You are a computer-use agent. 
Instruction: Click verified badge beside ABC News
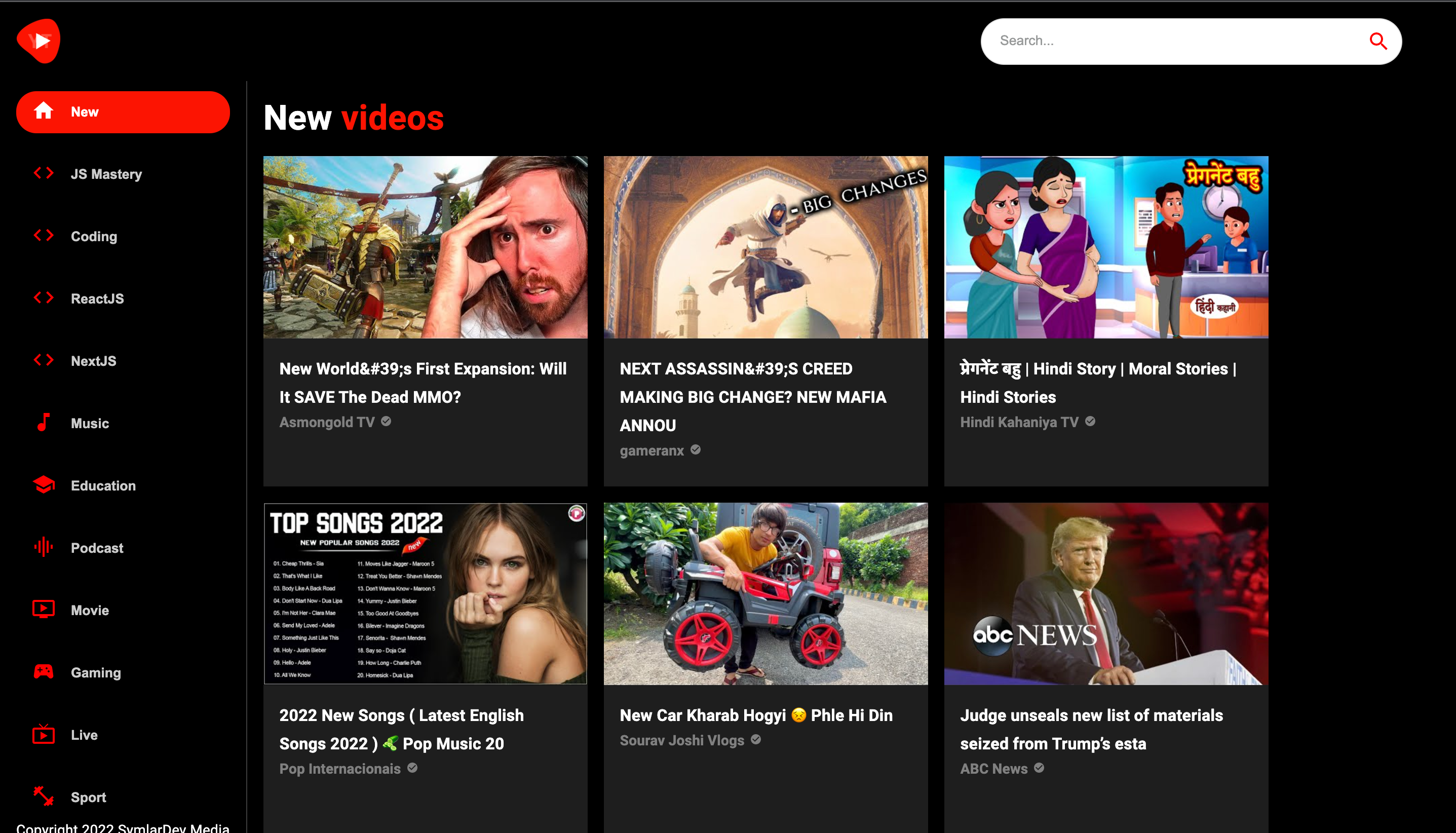click(1039, 768)
